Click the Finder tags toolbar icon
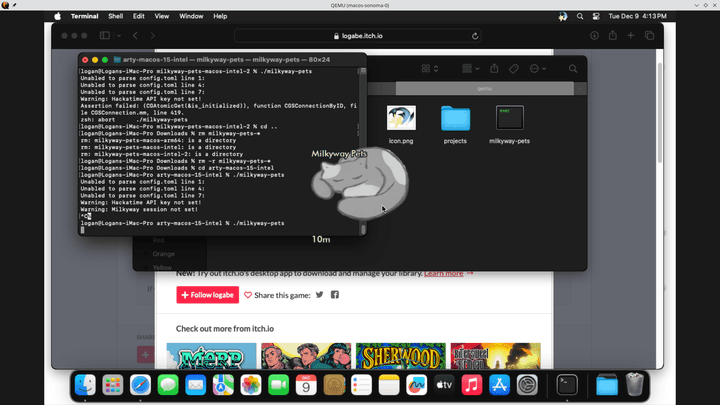Viewport: 720px width, 405px height. tap(514, 69)
